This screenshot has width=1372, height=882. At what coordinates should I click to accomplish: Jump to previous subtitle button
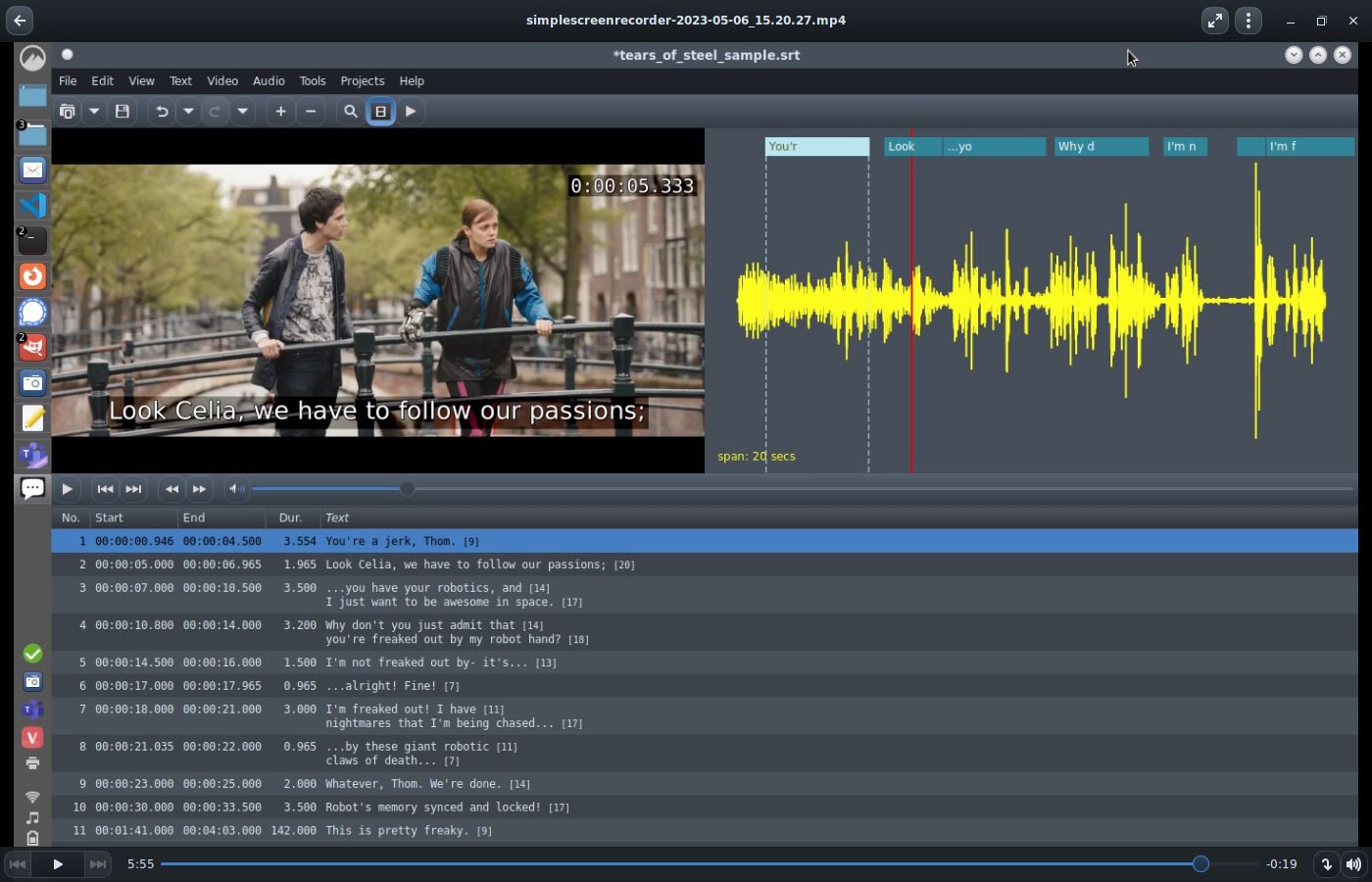pyautogui.click(x=105, y=489)
